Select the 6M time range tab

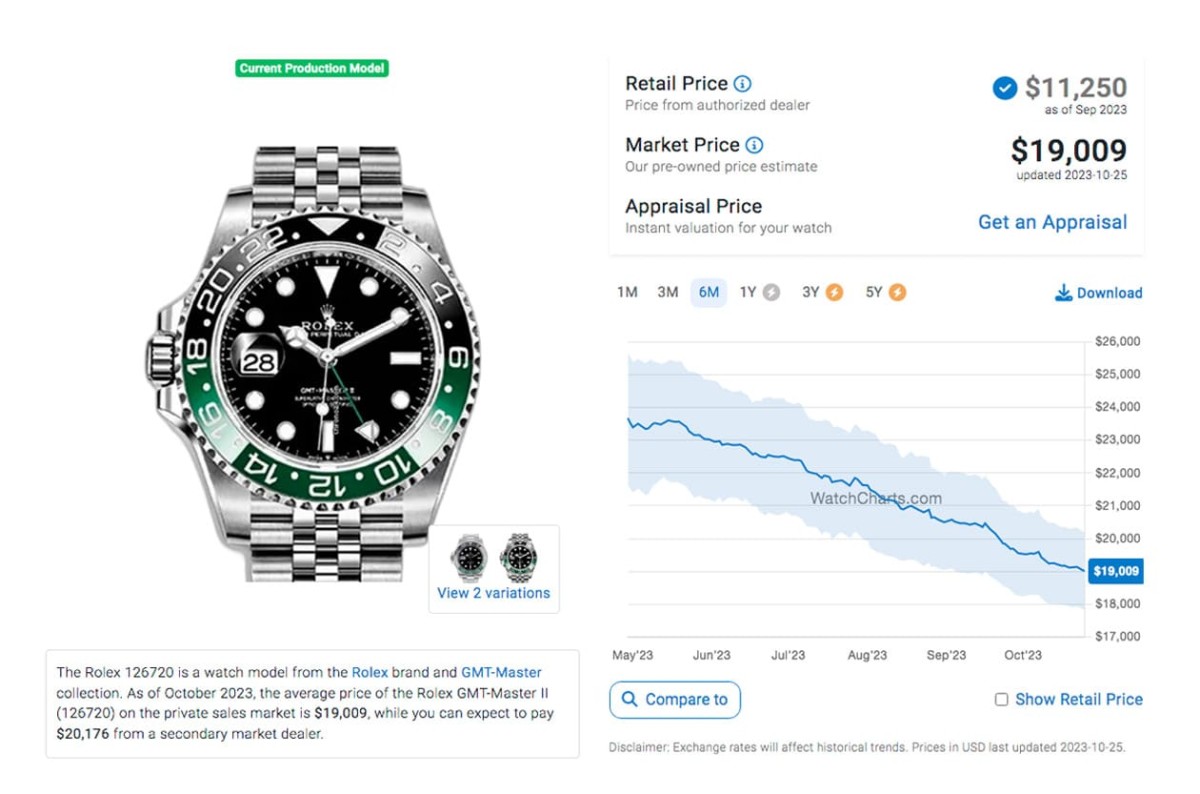708,293
